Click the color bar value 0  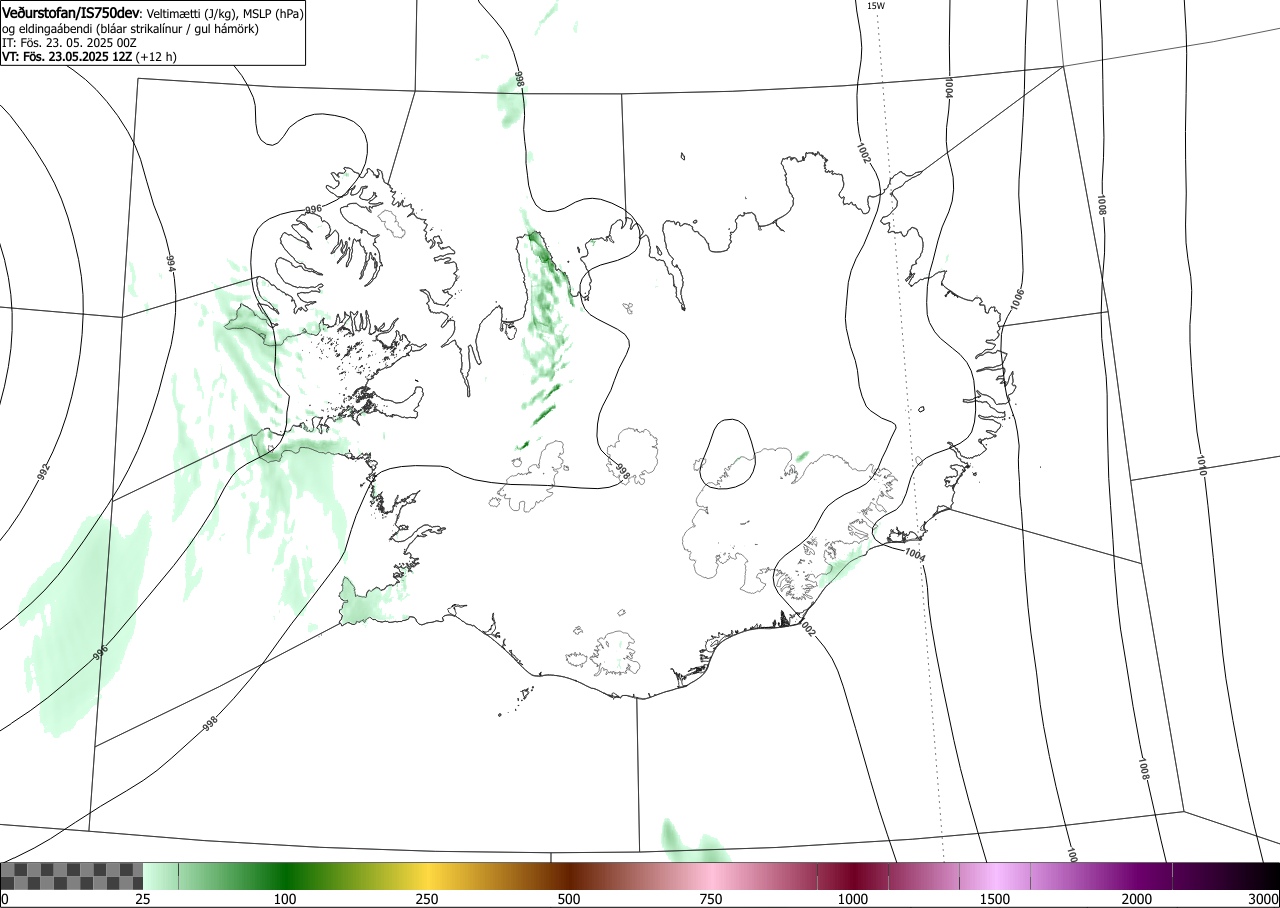coord(5,900)
